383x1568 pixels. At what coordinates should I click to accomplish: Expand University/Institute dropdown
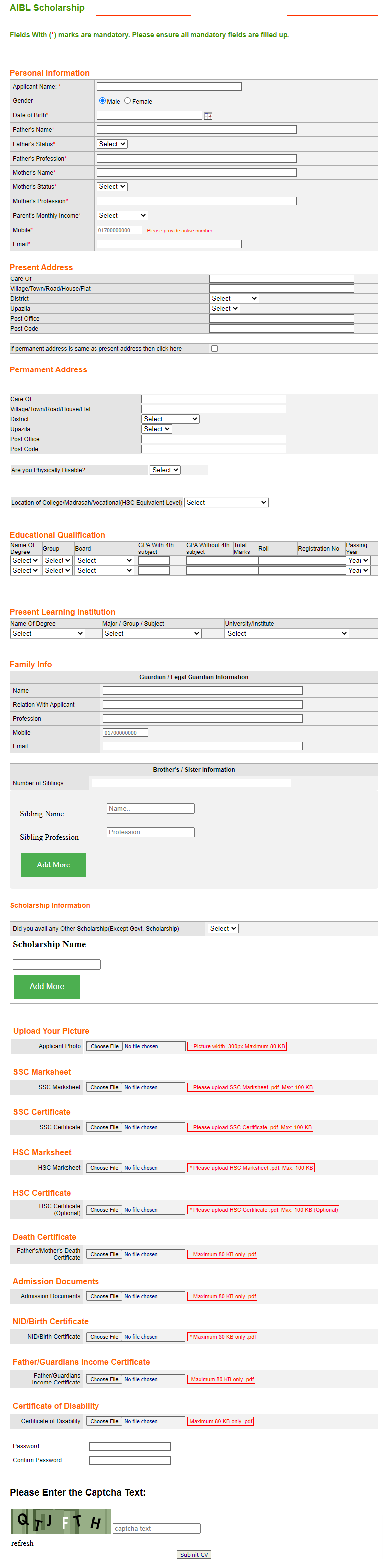tap(286, 634)
